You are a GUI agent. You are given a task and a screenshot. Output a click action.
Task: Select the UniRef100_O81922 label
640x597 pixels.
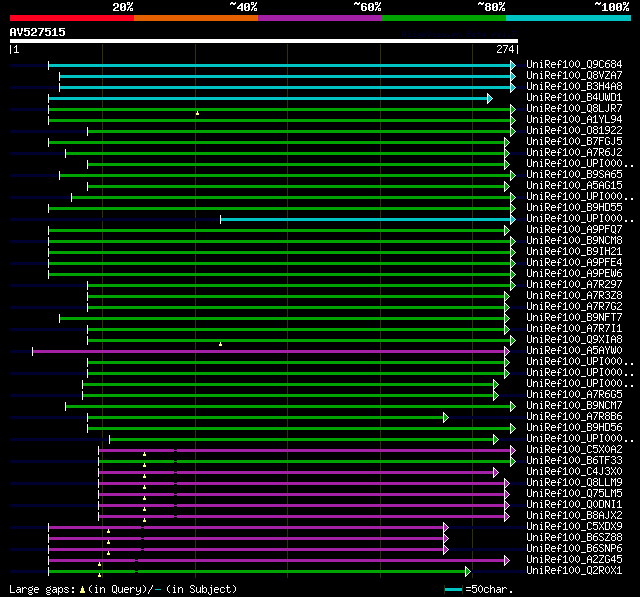coord(574,131)
